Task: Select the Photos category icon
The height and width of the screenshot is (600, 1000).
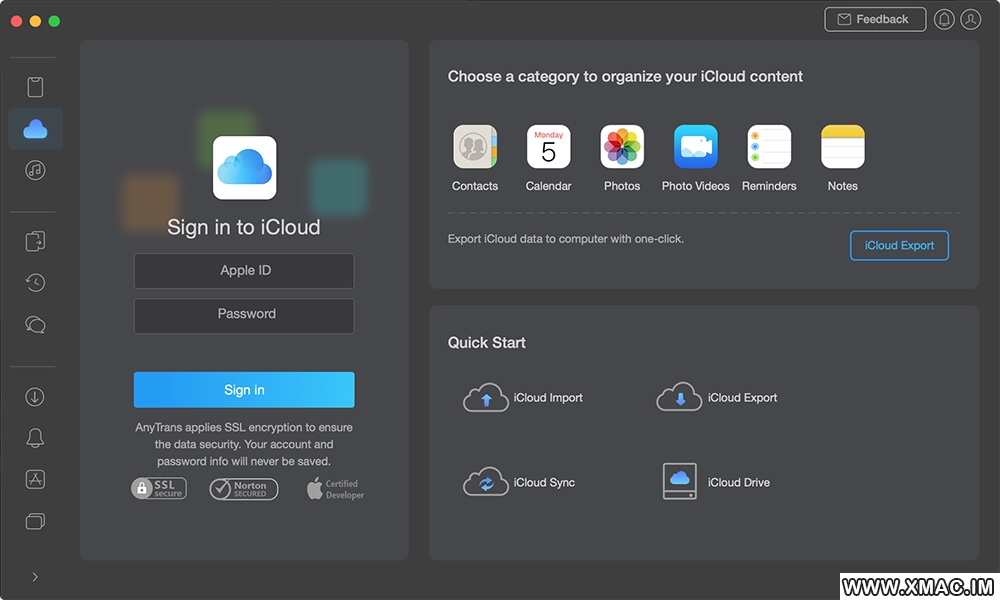Action: [x=622, y=147]
